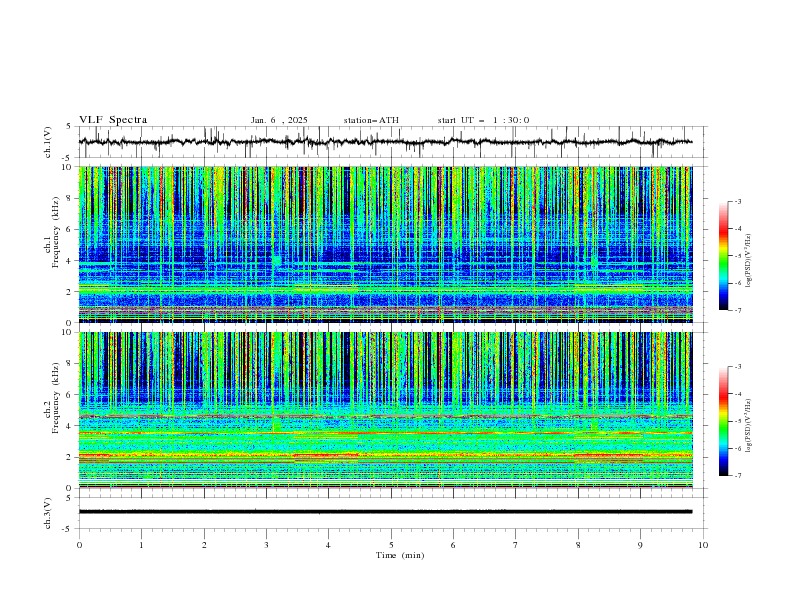Viewport: 792px width, 612px height.
Task: Click time axis tick label "5"
Action: 391,545
